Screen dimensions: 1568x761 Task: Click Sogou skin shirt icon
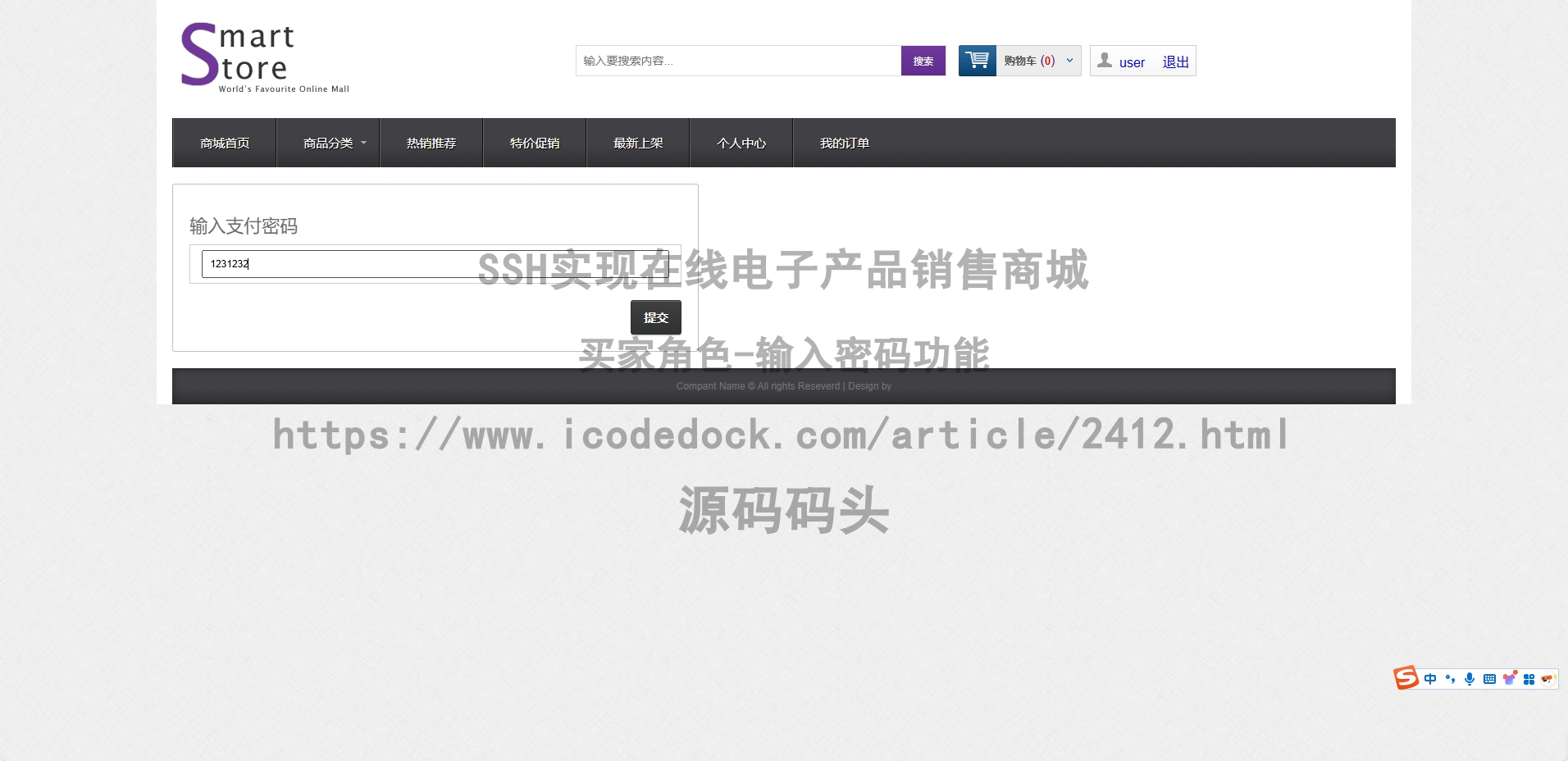[x=1509, y=678]
